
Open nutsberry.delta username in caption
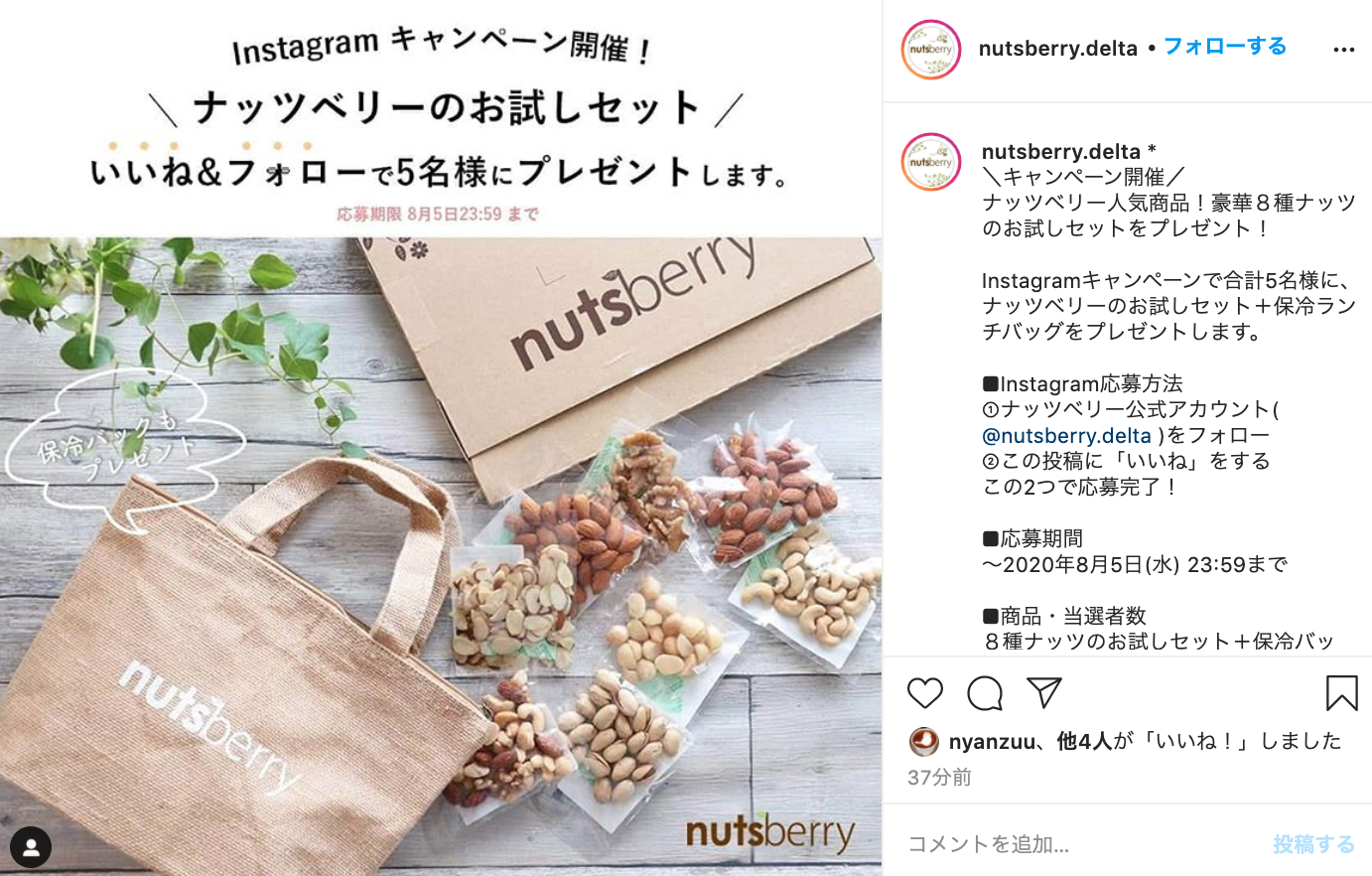pos(1060,152)
